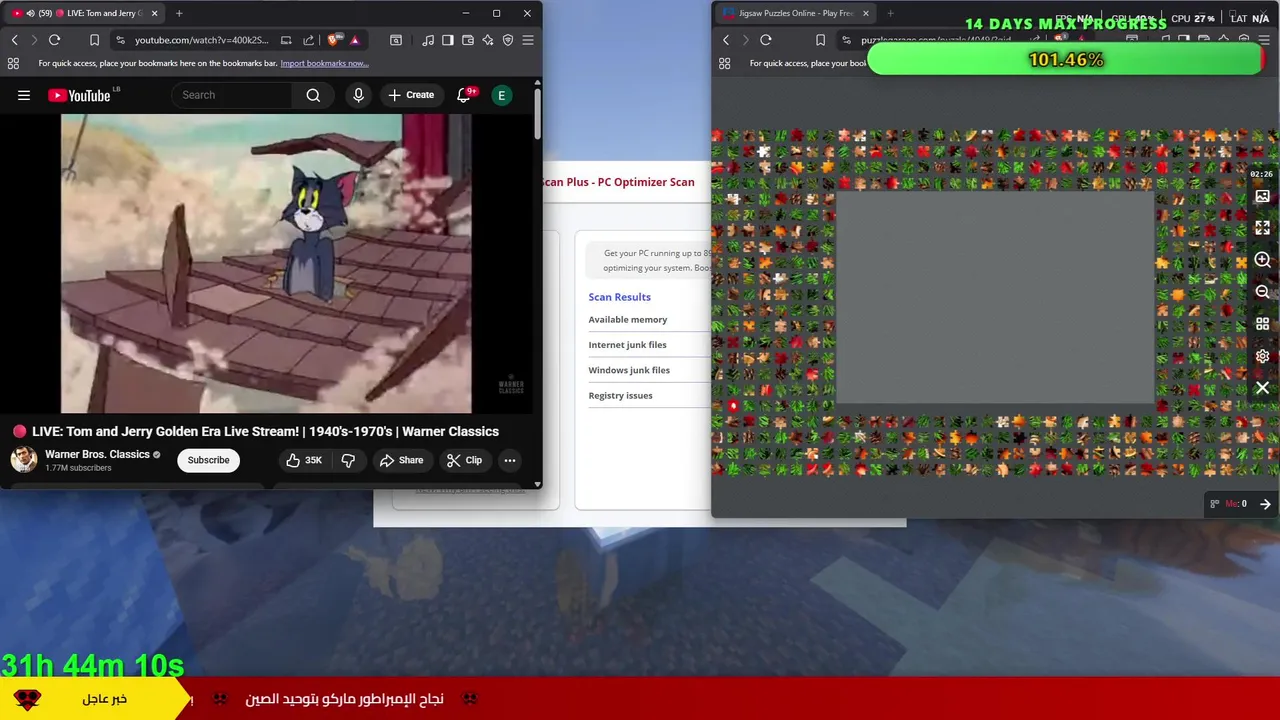
Task: Click the 101.46% green progress bar
Action: pos(1066,60)
